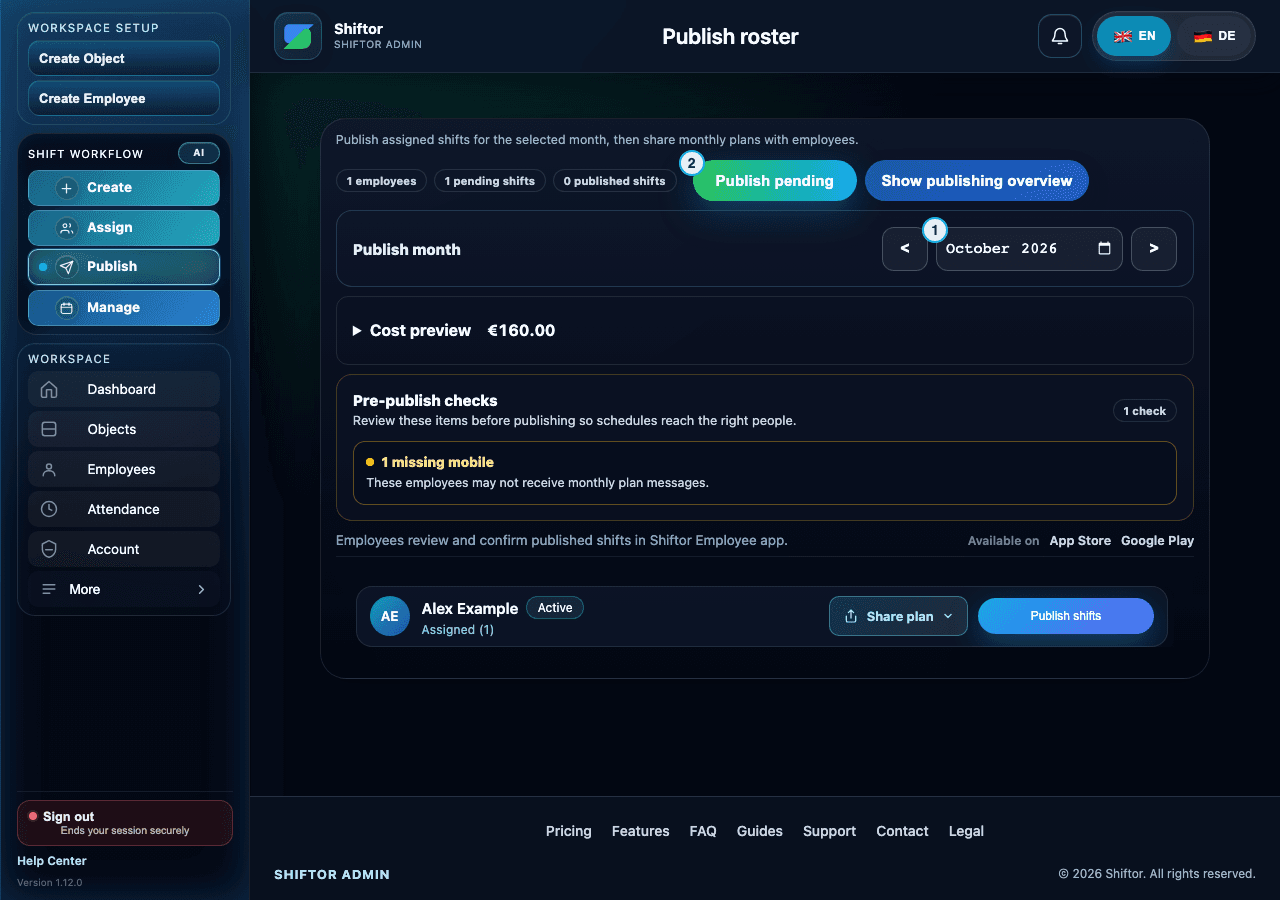Screen dimensions: 1280x900
Task: Switch language to EN
Action: pos(1134,36)
